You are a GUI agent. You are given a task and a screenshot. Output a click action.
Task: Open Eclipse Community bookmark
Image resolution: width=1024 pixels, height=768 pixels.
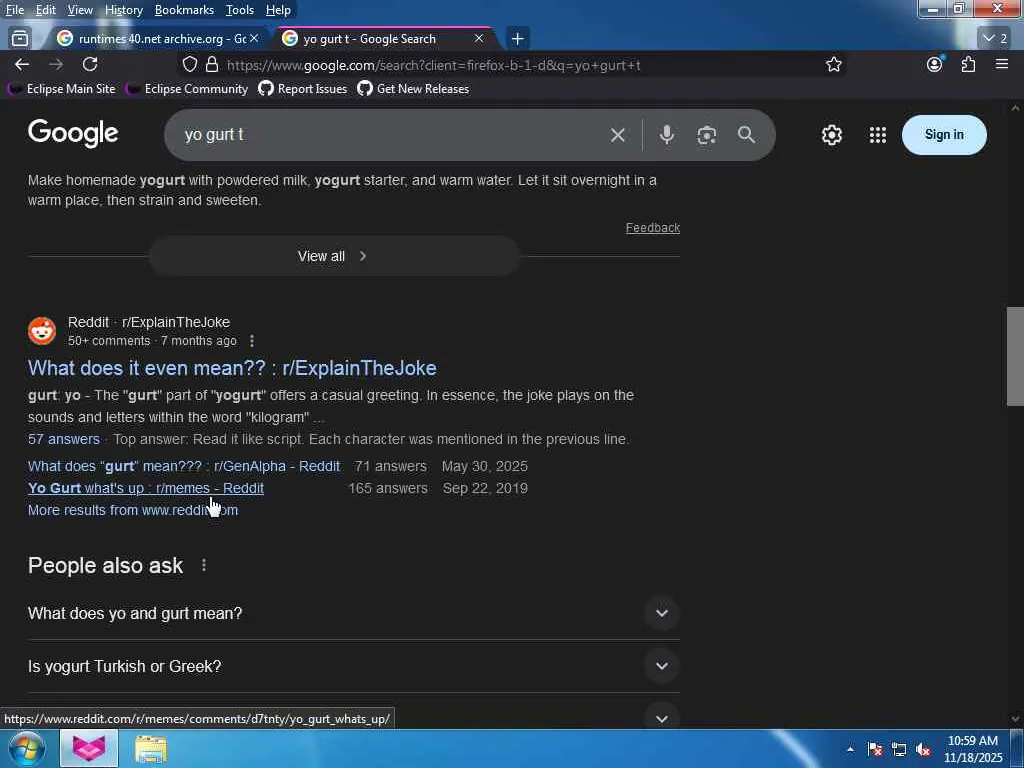(x=187, y=89)
